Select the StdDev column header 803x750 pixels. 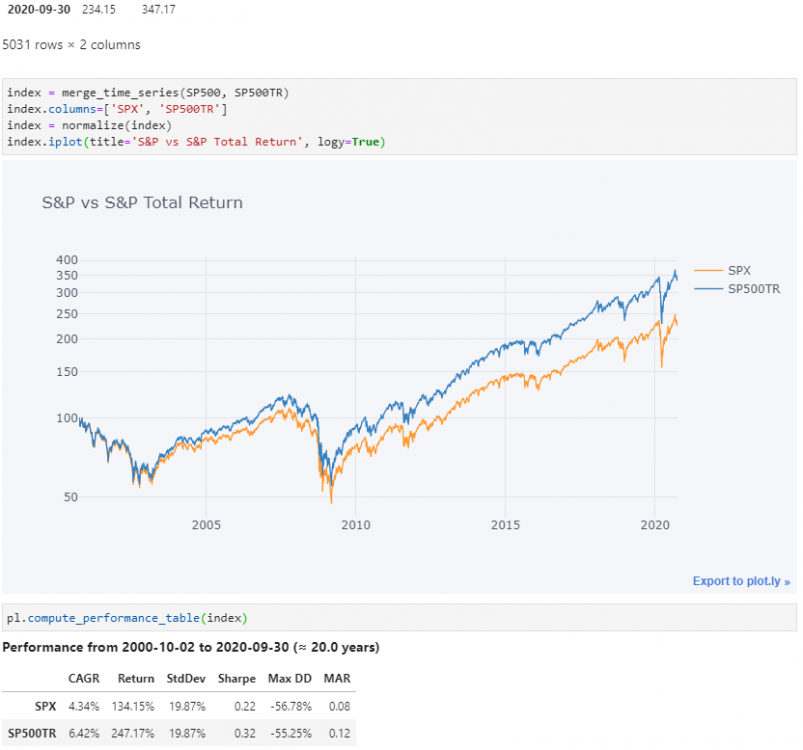point(186,678)
